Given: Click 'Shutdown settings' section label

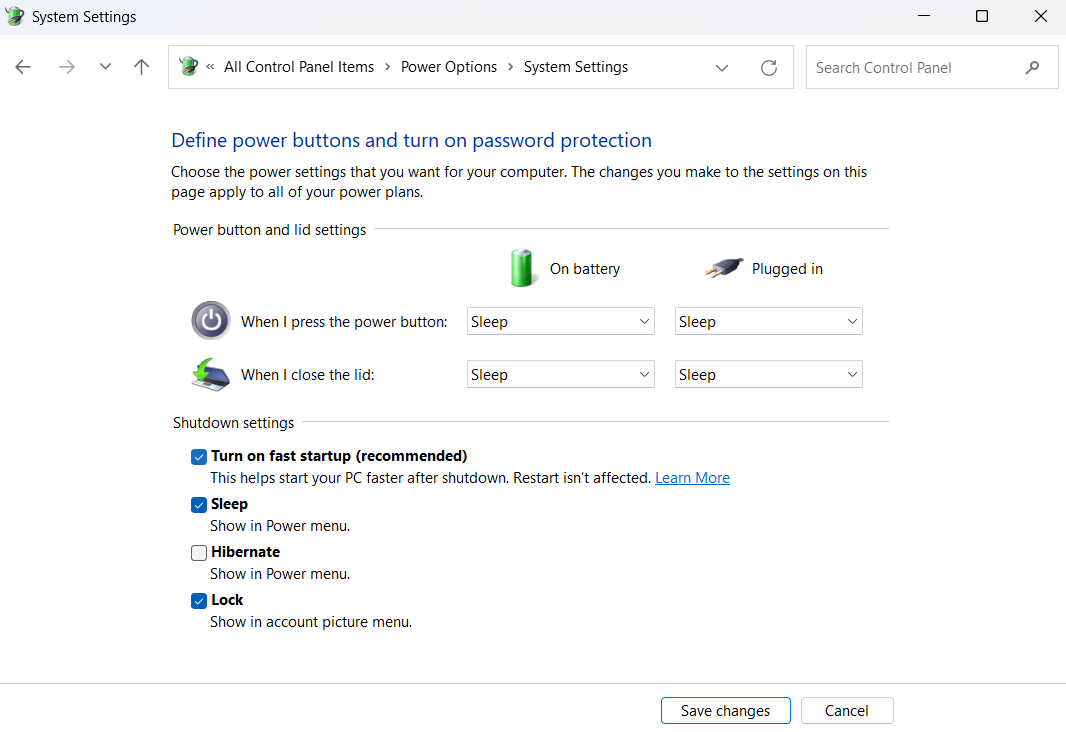Looking at the screenshot, I should pos(233,423).
